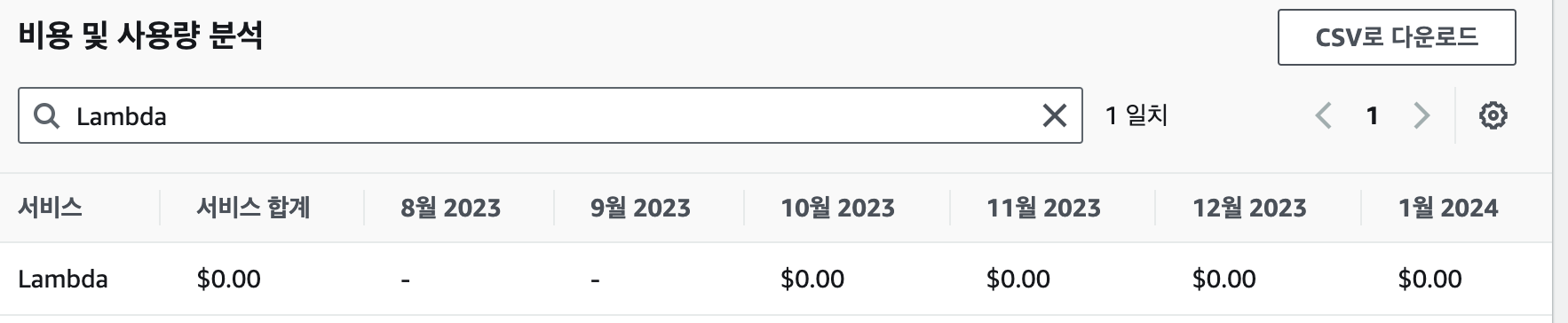
Task: Click the 11월 2023 column header
Action: pos(1043,208)
